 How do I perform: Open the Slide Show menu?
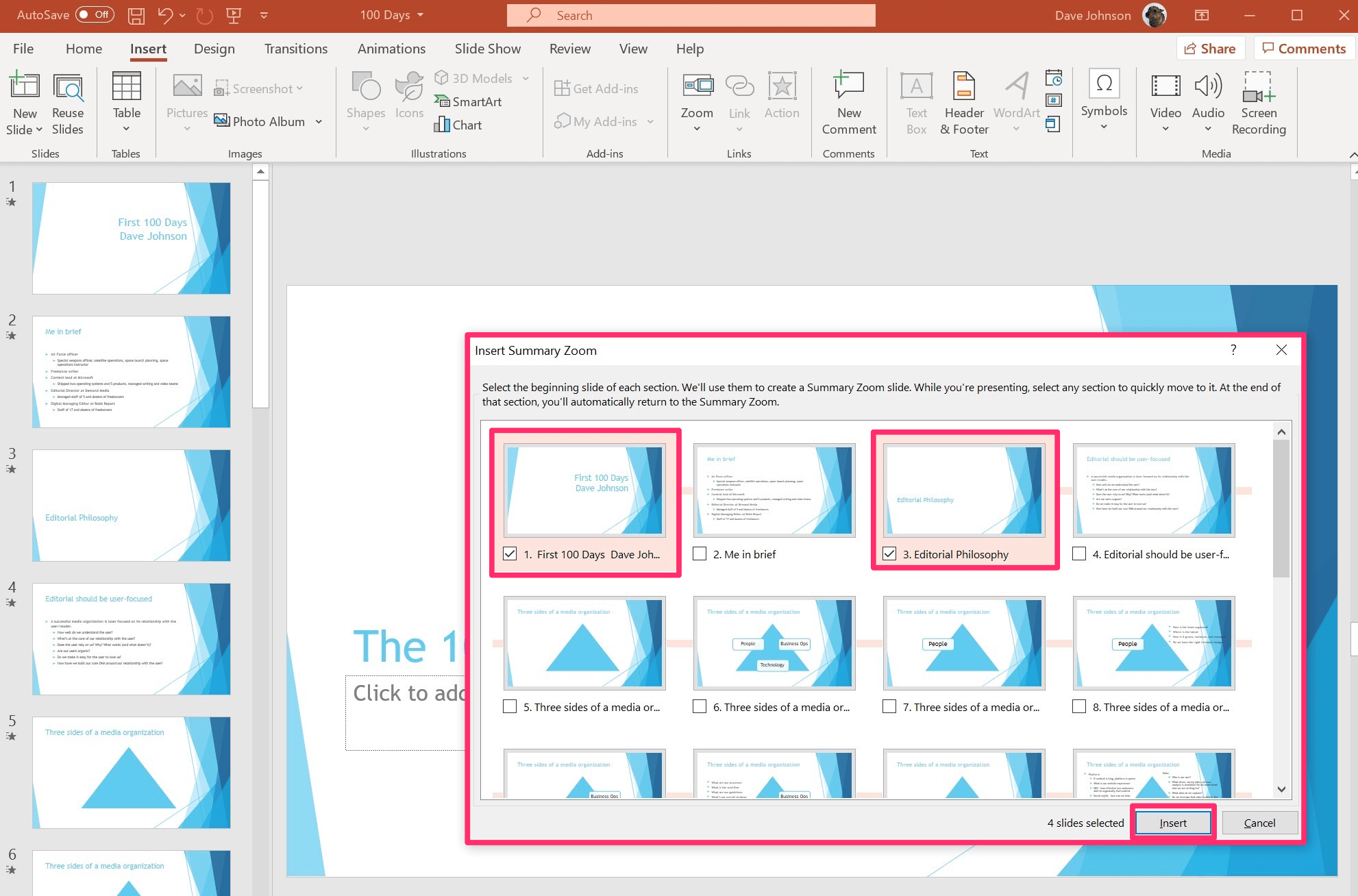(487, 48)
